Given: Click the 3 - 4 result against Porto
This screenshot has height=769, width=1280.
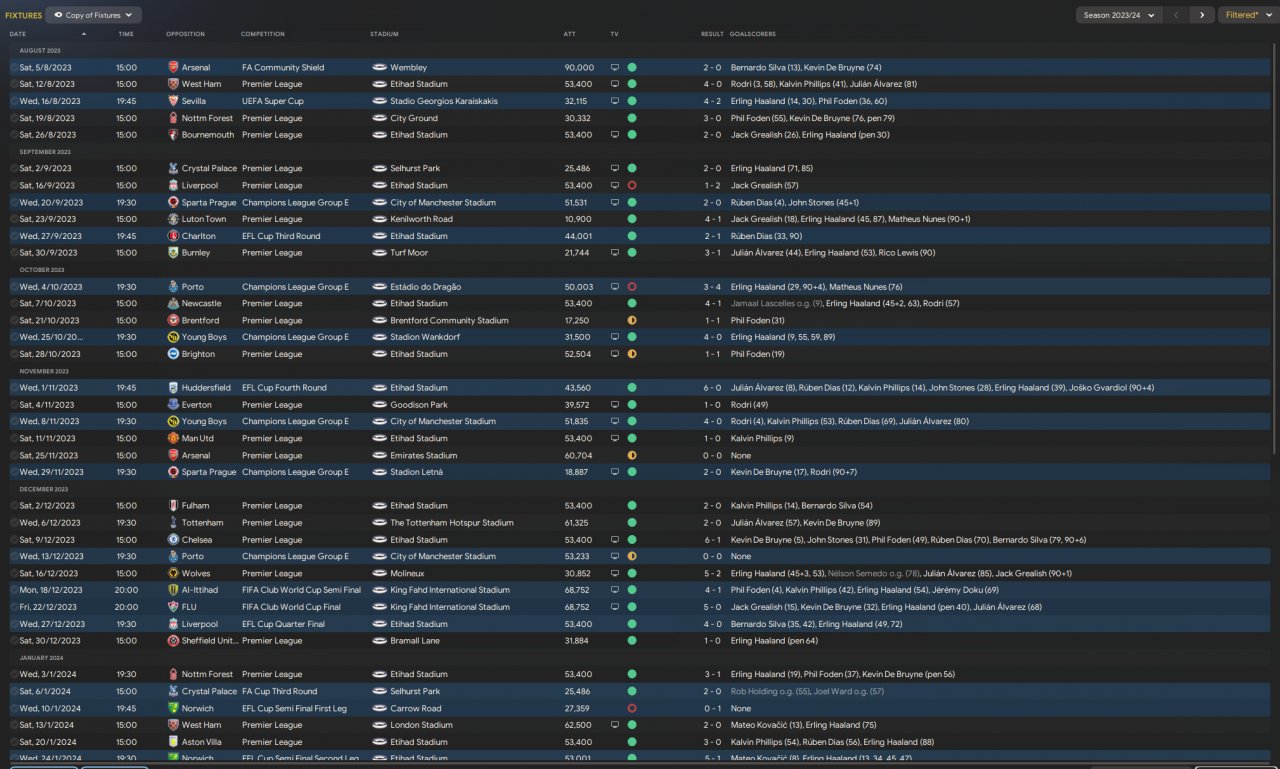Looking at the screenshot, I should (712, 287).
